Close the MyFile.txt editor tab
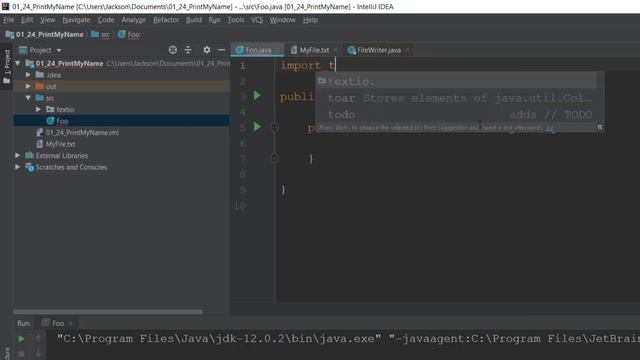The image size is (640, 360). [335, 50]
